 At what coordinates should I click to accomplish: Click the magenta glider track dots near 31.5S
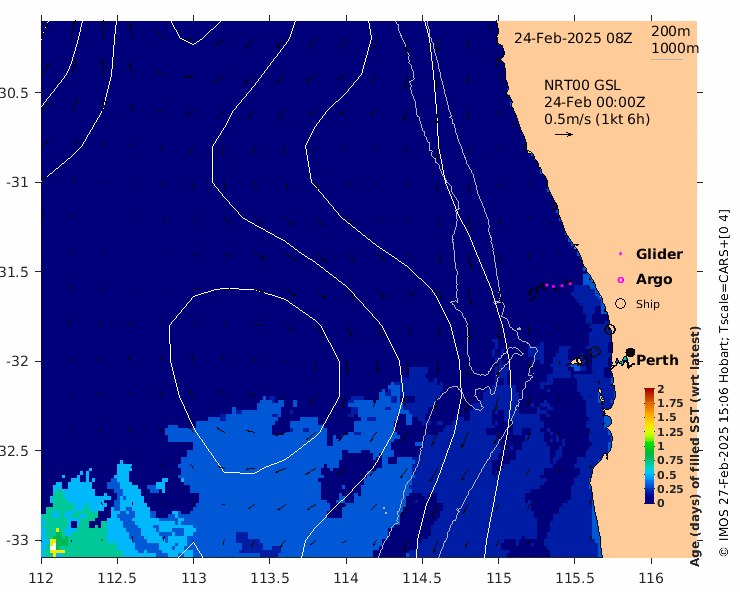pyautogui.click(x=558, y=285)
